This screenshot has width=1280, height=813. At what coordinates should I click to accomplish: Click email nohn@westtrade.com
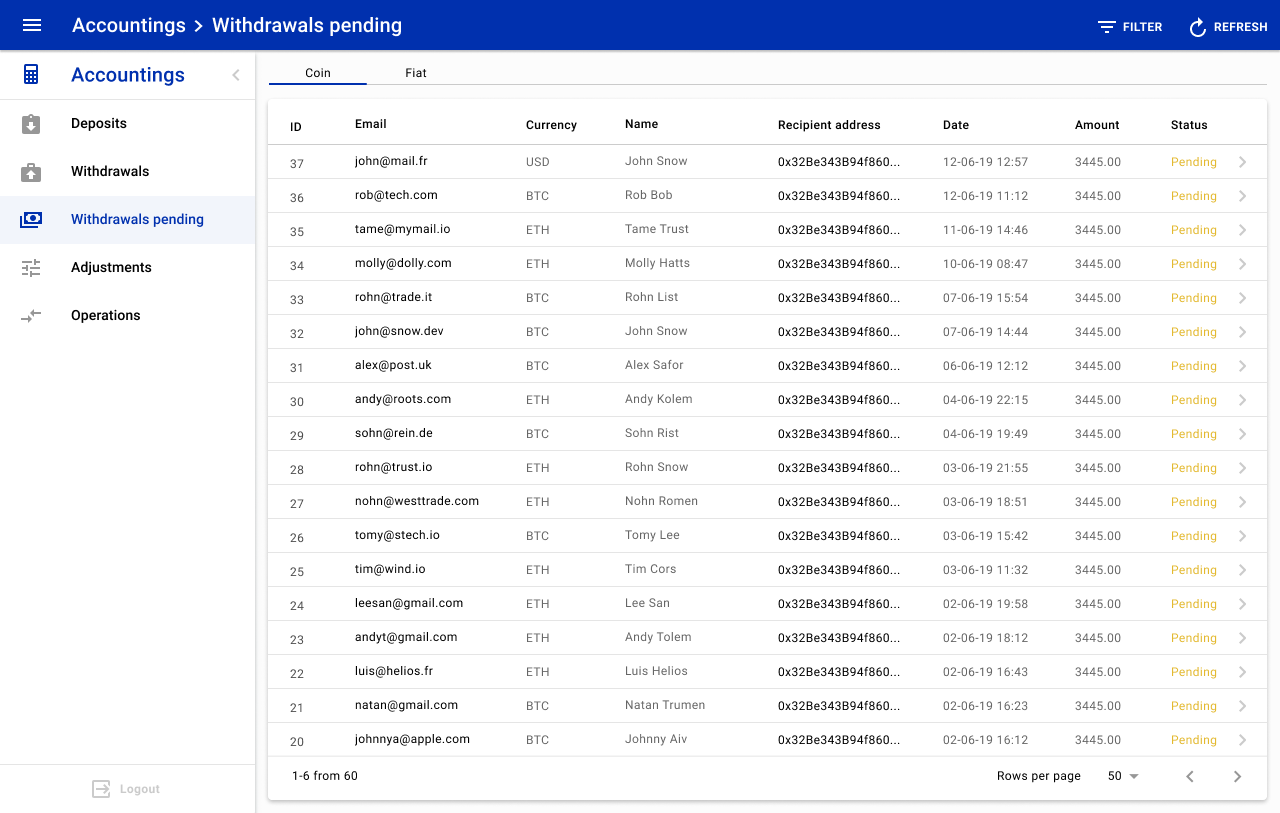pyautogui.click(x=417, y=501)
